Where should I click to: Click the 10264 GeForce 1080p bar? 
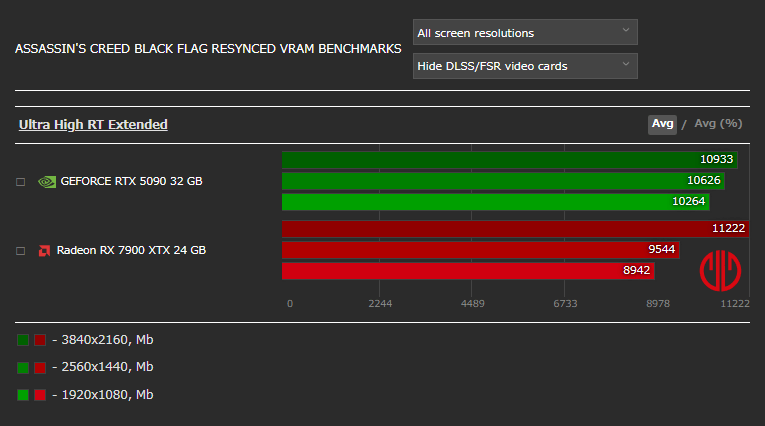point(495,202)
